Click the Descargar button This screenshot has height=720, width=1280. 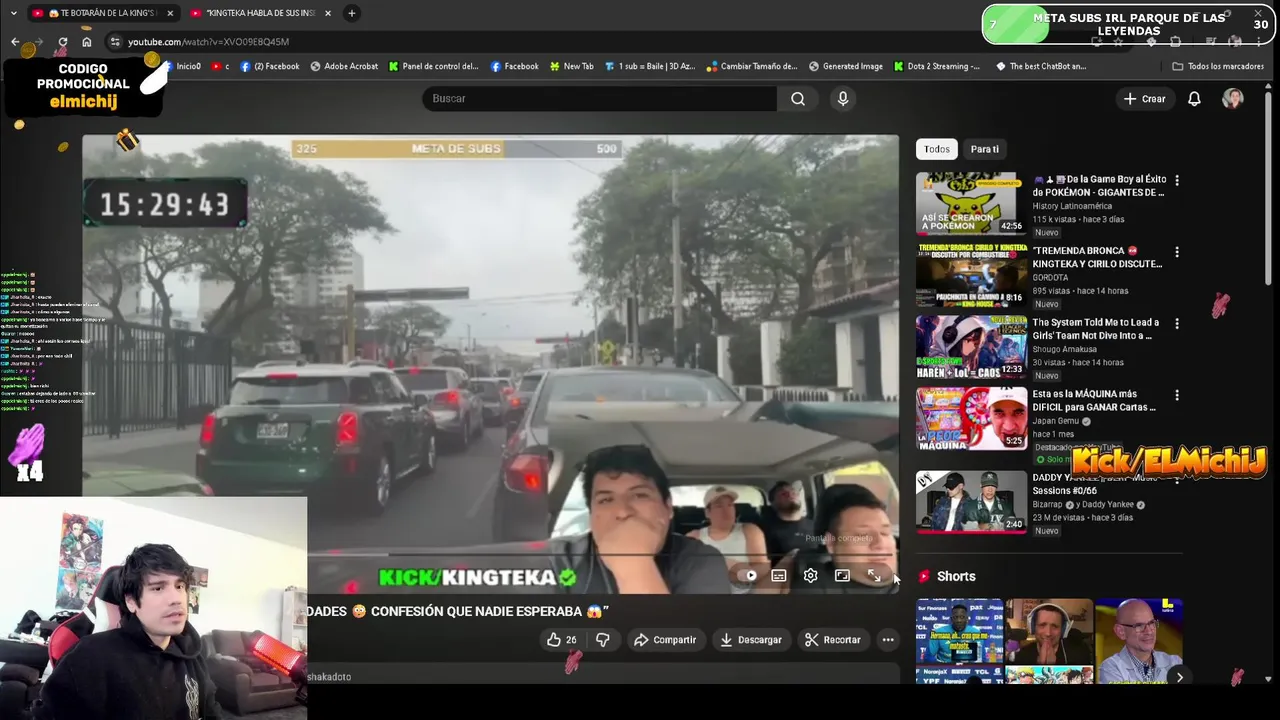coord(750,640)
